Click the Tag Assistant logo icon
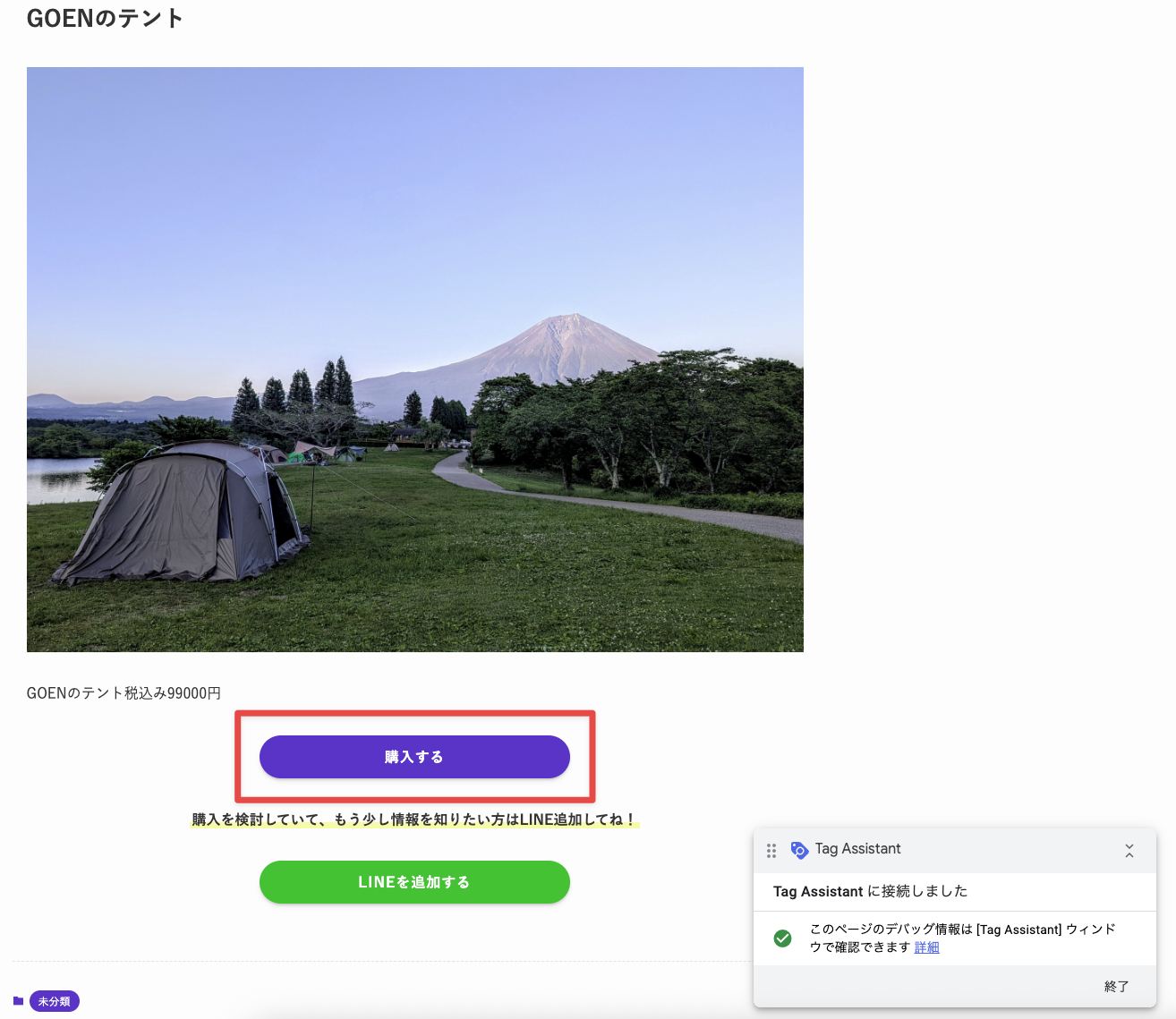 [799, 850]
